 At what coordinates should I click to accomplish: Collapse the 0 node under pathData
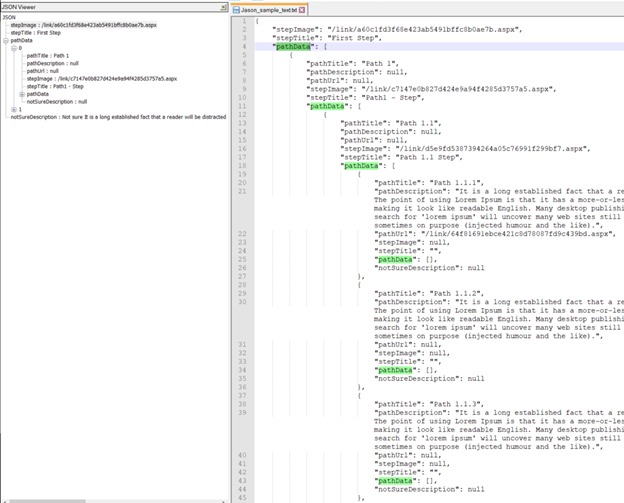(14, 48)
